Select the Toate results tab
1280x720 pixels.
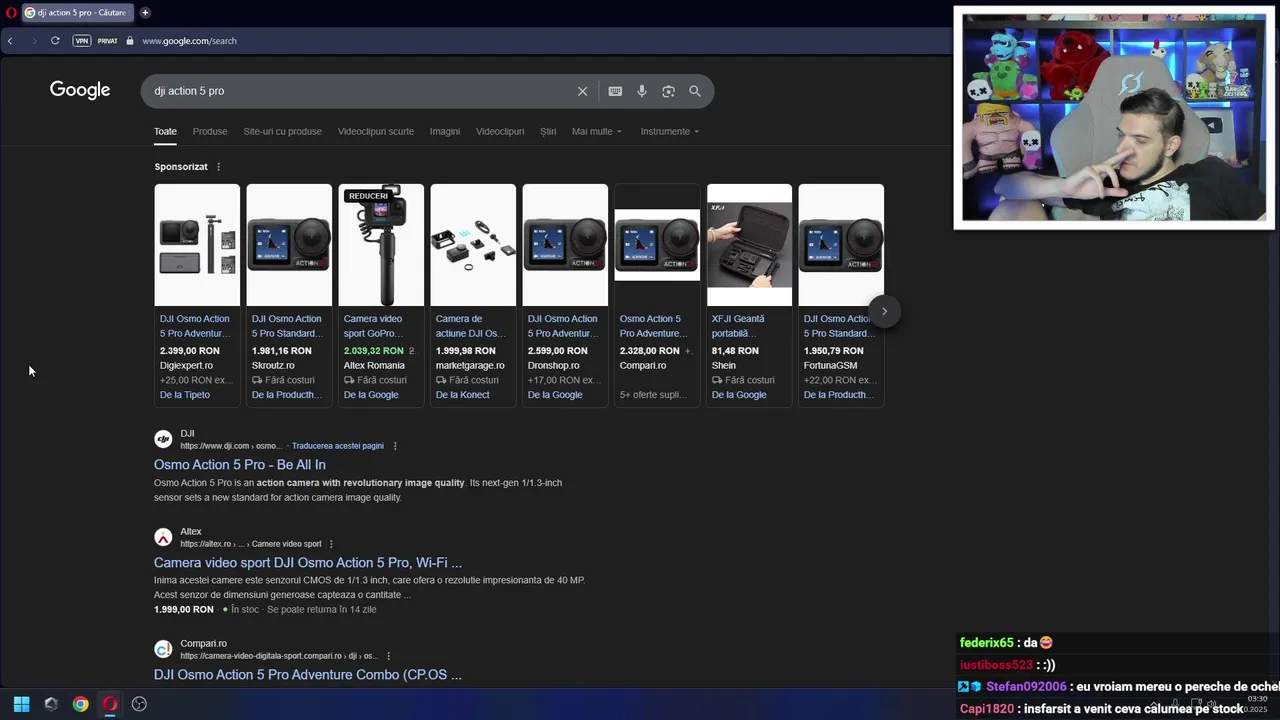click(165, 131)
